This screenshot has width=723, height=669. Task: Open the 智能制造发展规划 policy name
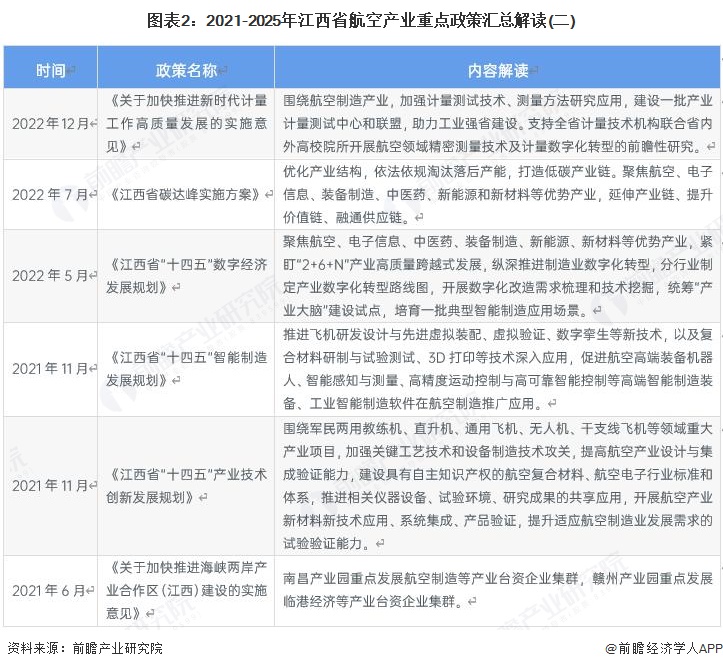tap(187, 368)
